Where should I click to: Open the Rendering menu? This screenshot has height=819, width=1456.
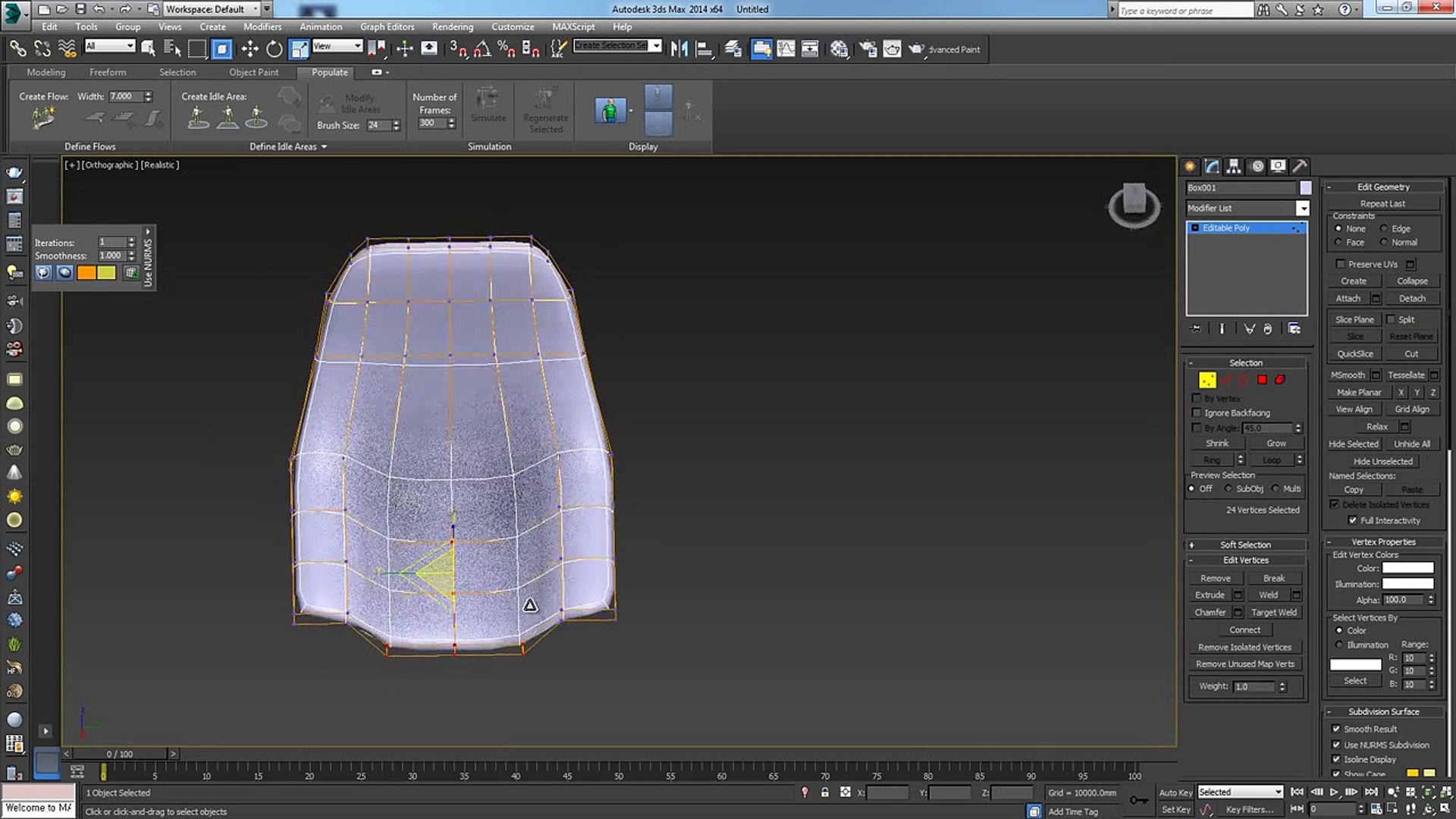point(452,27)
